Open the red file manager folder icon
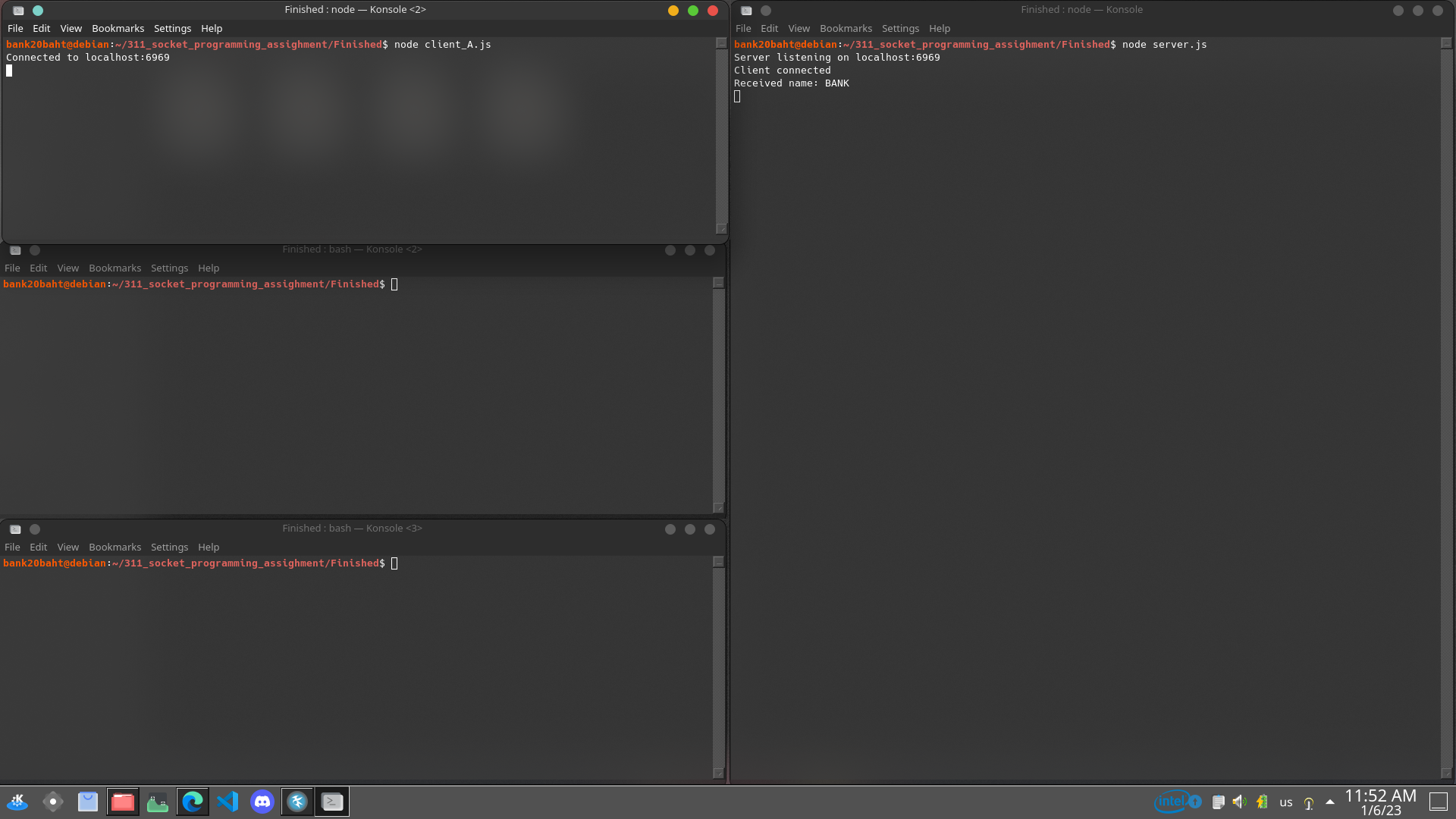1456x819 pixels. [123, 802]
